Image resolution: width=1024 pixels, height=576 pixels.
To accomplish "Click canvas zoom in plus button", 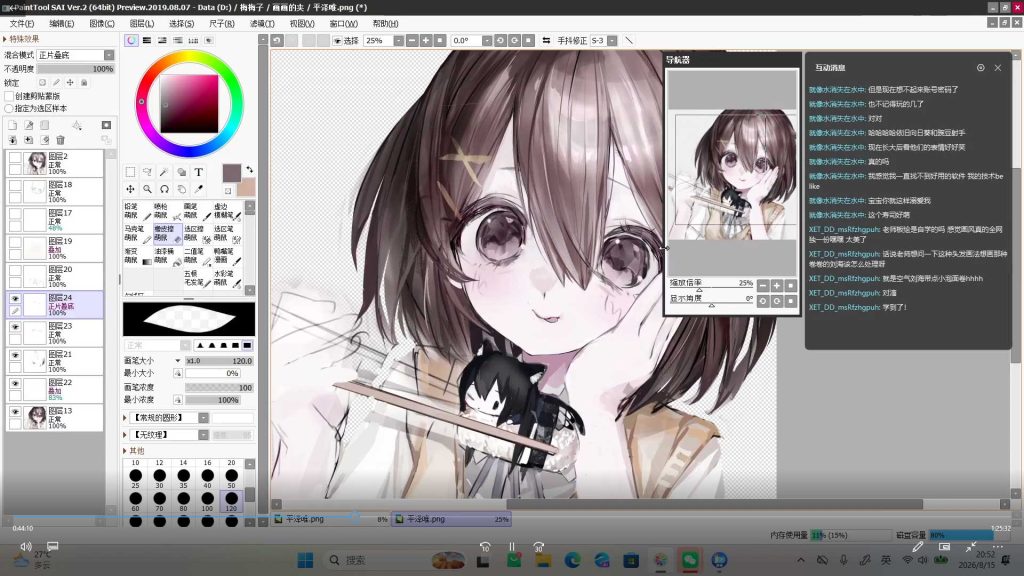I will point(426,40).
